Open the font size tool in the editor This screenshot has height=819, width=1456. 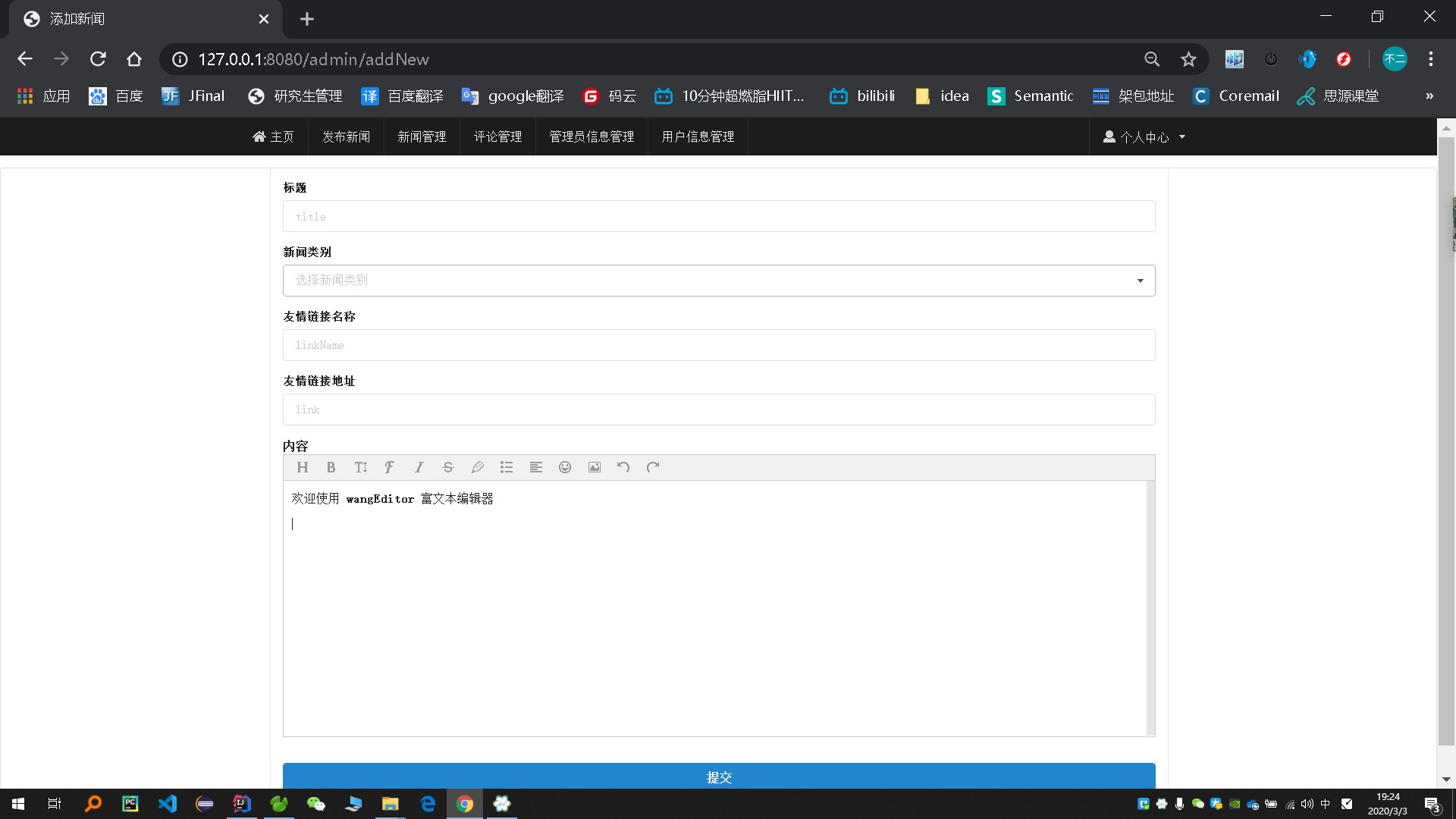coord(360,467)
